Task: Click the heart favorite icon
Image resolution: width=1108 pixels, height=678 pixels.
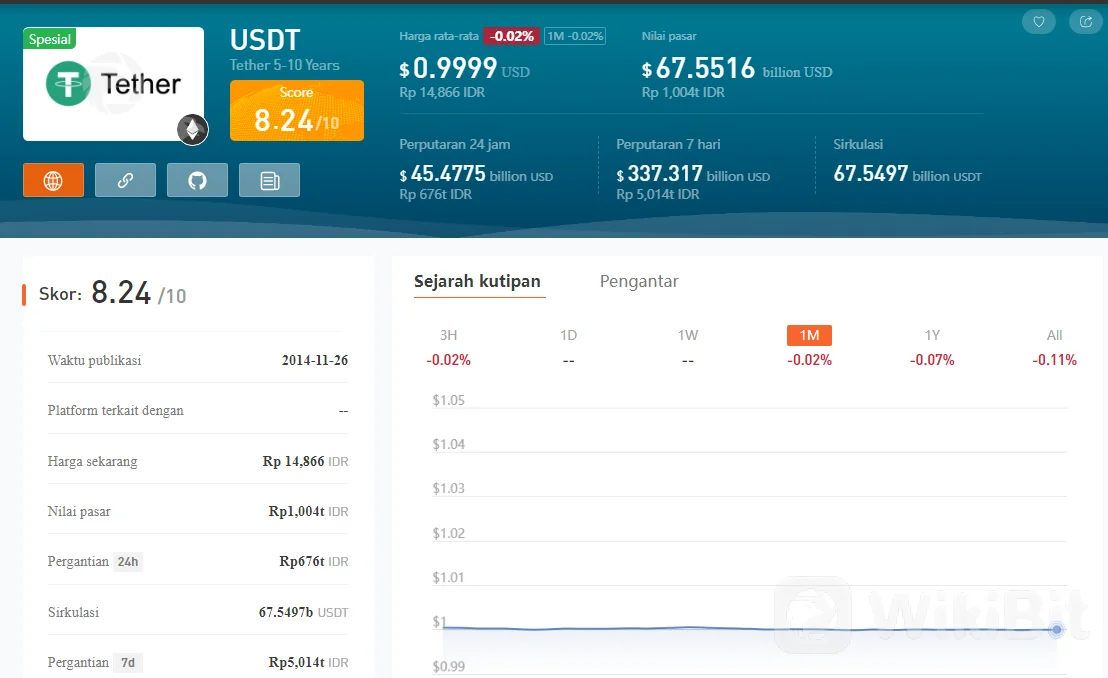Action: [1038, 21]
